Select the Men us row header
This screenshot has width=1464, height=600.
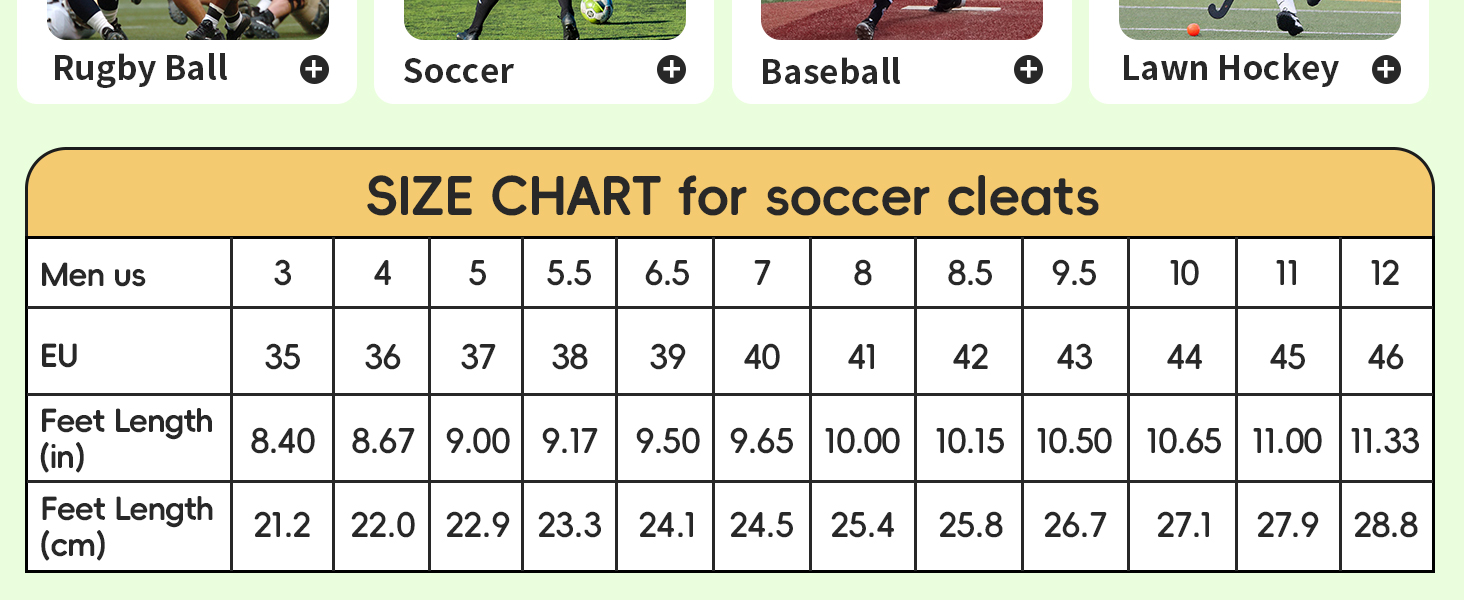click(93, 274)
